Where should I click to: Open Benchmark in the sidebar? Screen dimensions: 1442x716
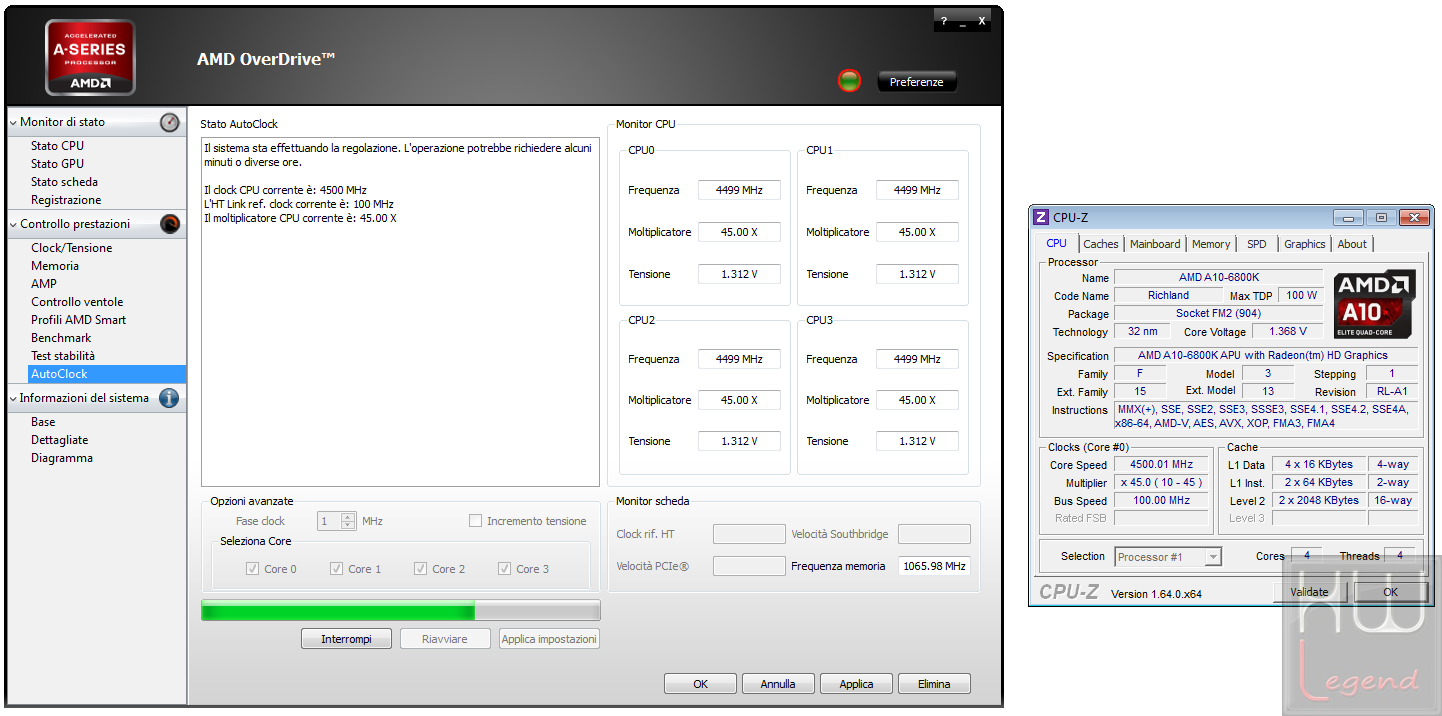pyautogui.click(x=61, y=338)
